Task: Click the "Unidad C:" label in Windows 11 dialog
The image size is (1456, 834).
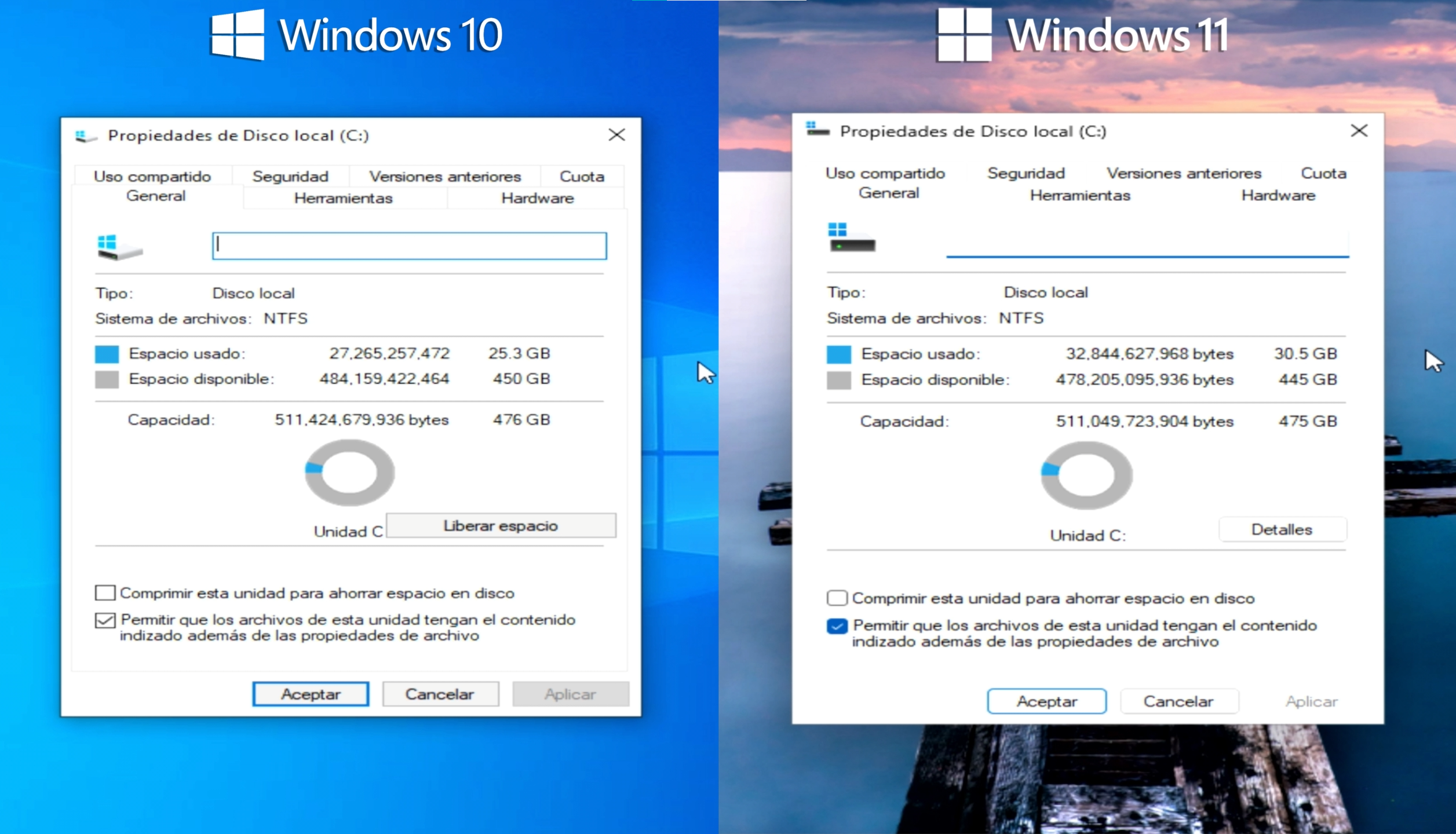Action: click(1088, 536)
